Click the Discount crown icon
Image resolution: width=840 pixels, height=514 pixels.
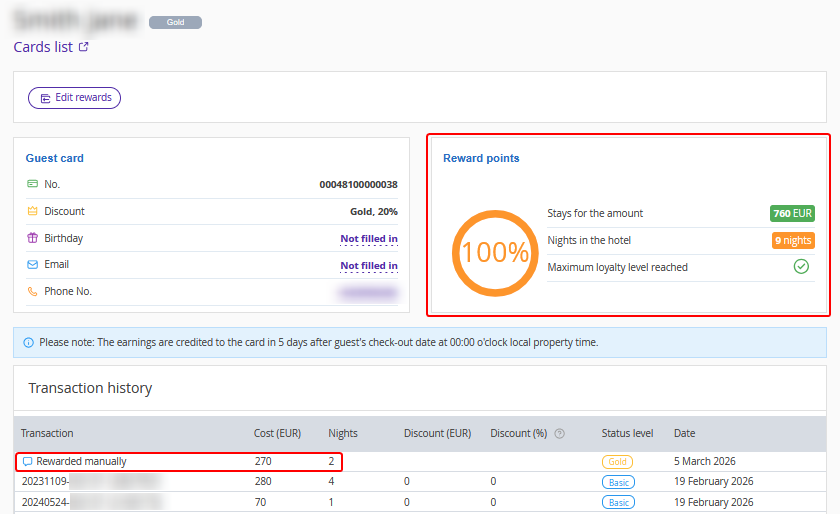(x=32, y=212)
